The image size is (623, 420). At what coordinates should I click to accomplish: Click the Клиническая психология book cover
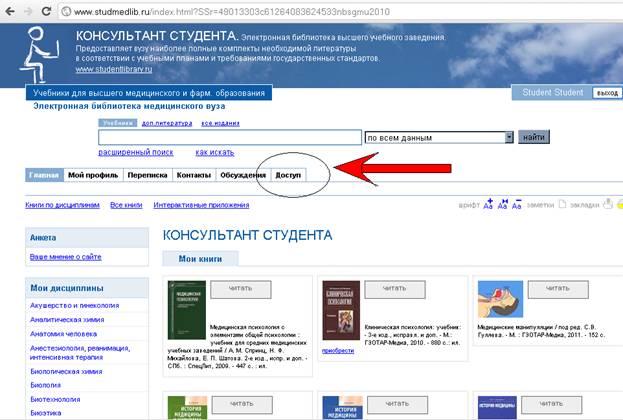341,310
